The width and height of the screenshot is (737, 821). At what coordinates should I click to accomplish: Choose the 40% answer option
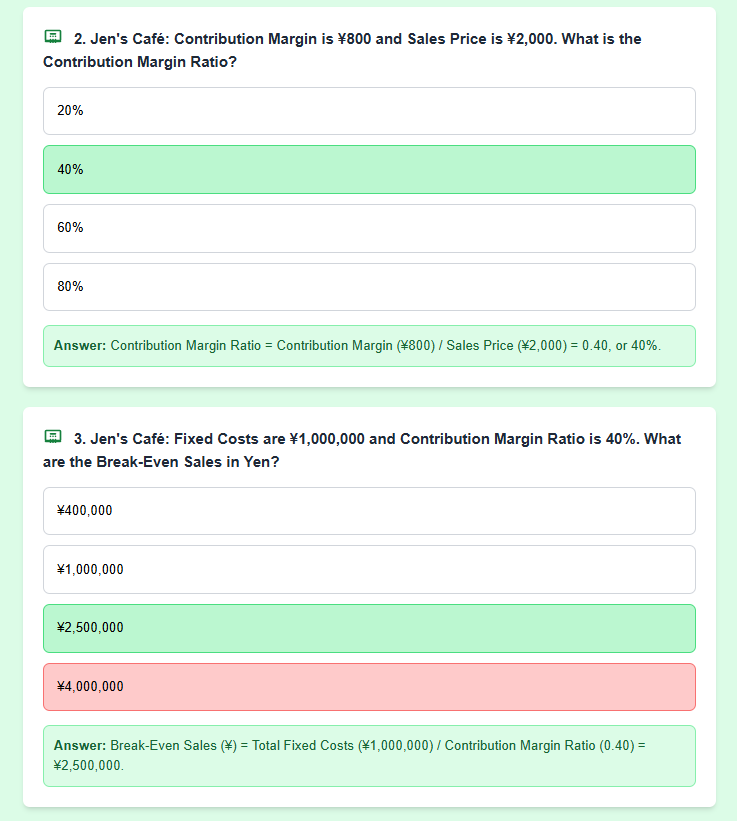point(369,170)
